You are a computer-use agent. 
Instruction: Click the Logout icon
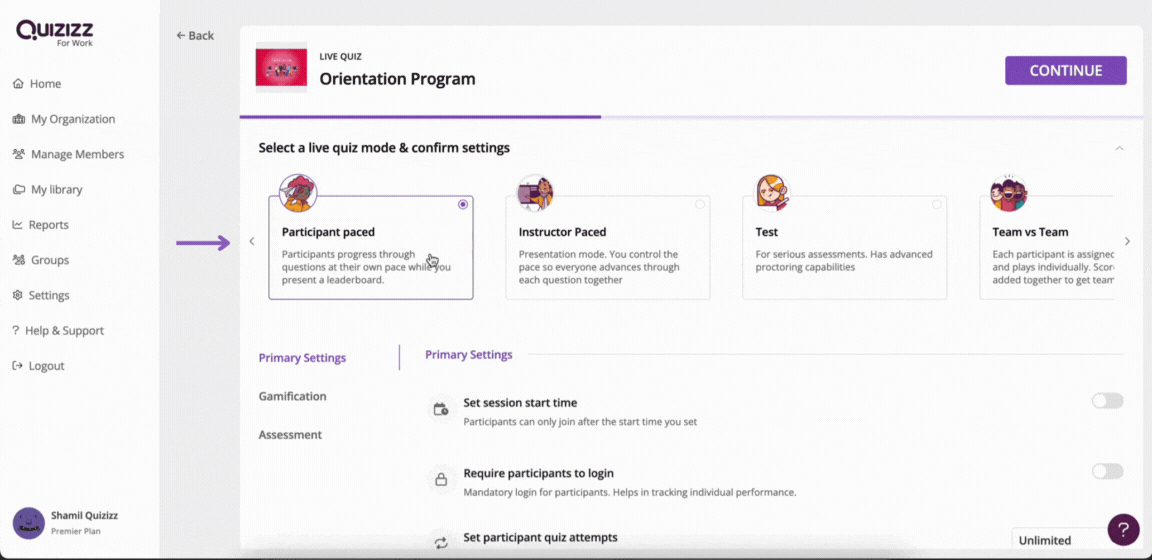[18, 366]
